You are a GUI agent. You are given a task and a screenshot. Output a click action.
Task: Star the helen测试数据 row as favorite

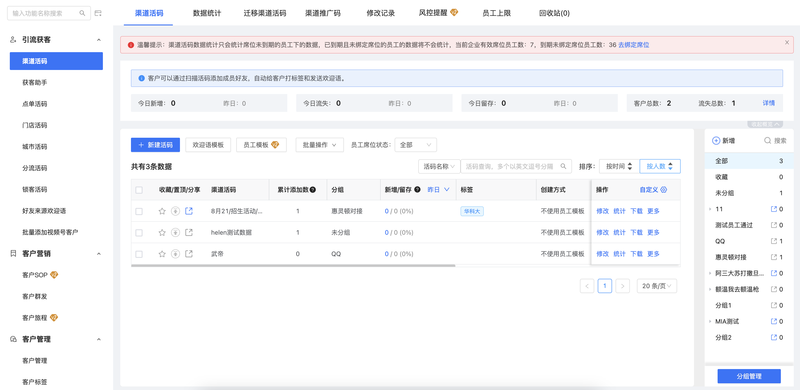tap(162, 233)
